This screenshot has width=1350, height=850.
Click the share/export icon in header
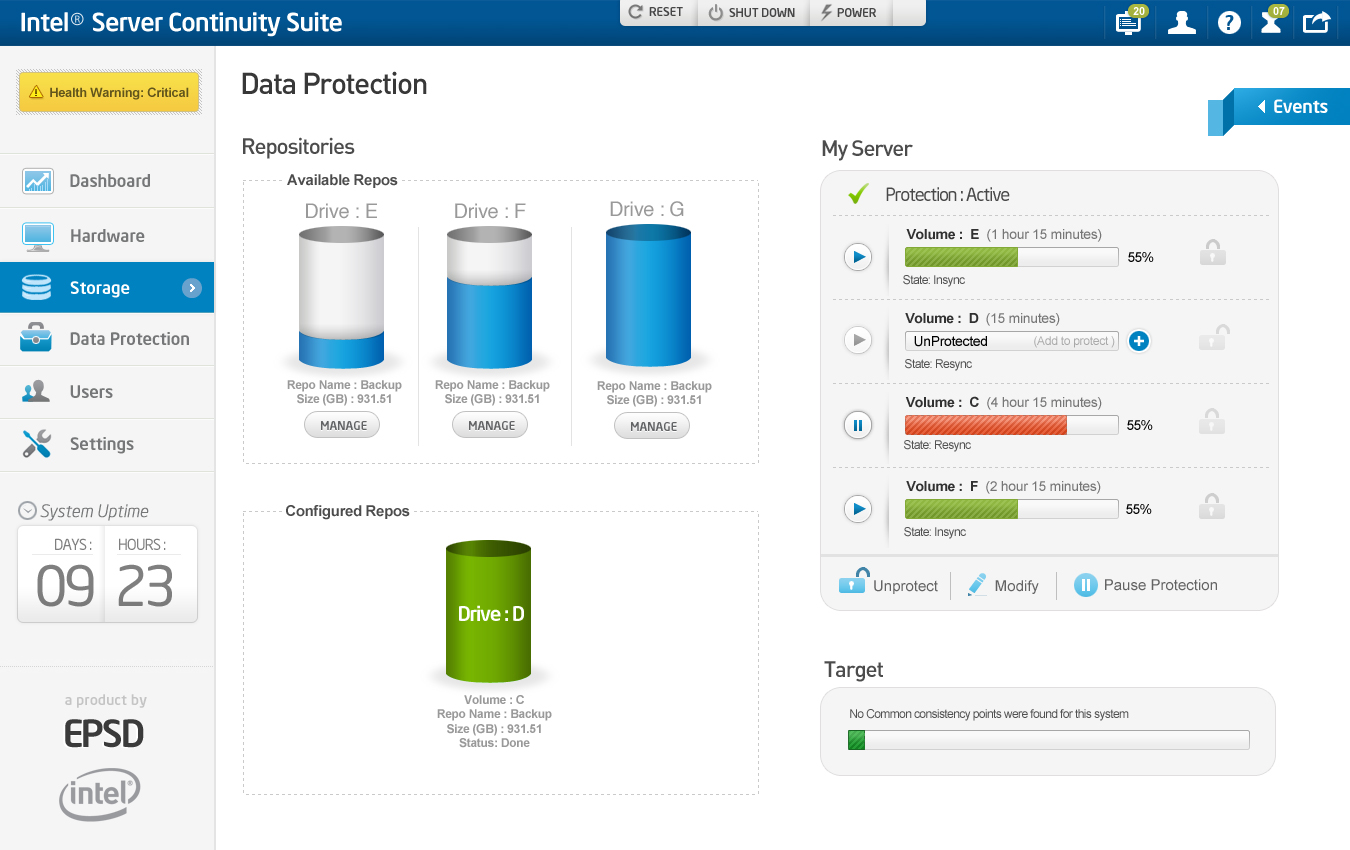[1316, 22]
